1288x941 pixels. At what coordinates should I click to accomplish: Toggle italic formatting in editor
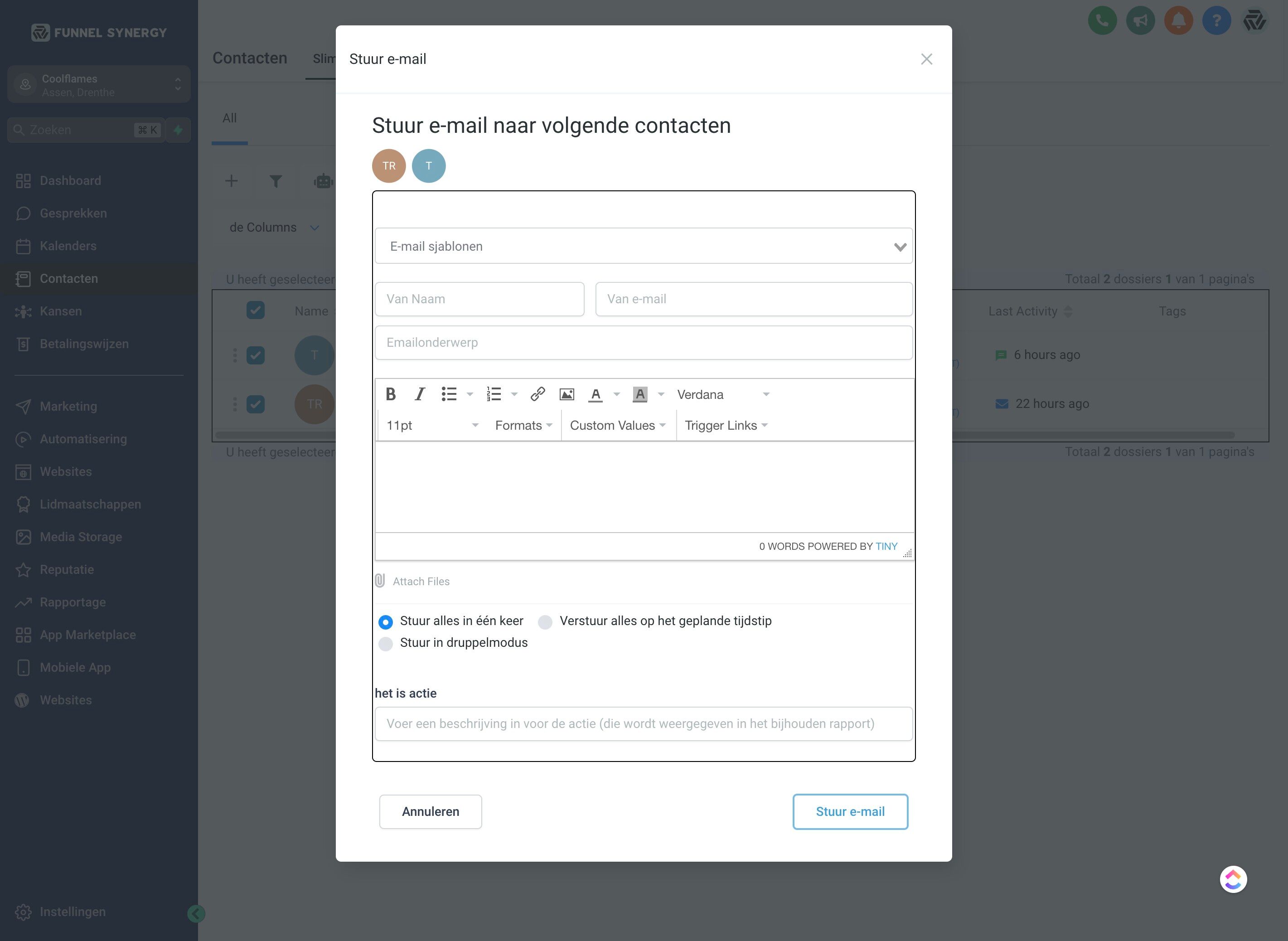[420, 394]
